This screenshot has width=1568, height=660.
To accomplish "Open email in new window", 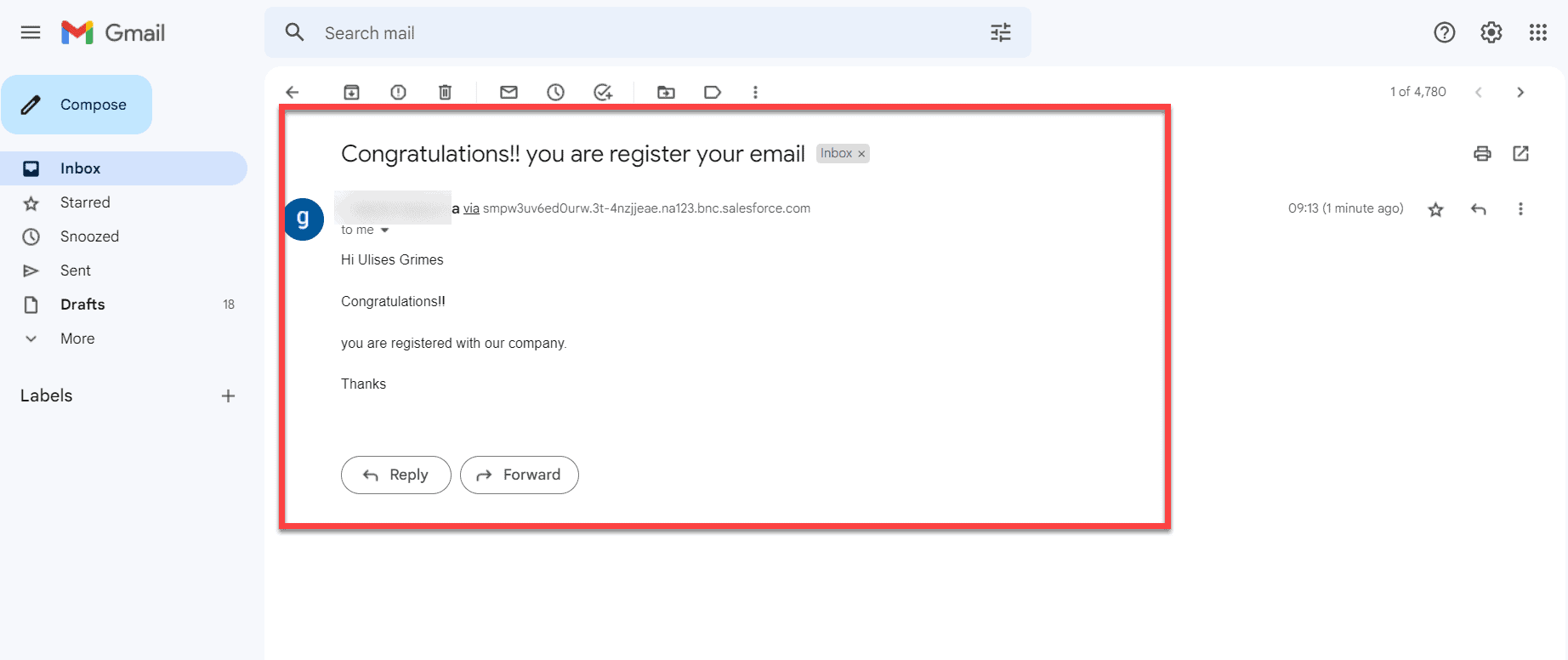I will click(x=1521, y=153).
